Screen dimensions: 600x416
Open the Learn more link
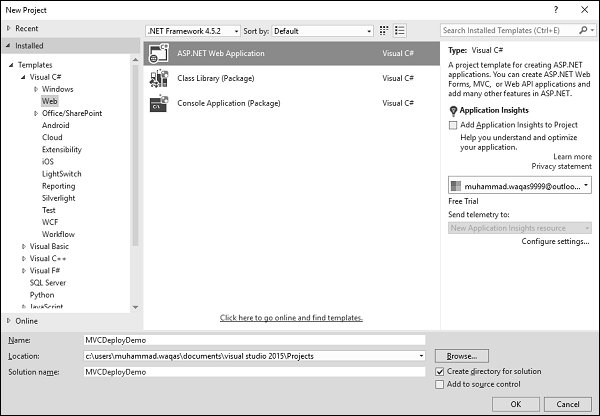(572, 157)
